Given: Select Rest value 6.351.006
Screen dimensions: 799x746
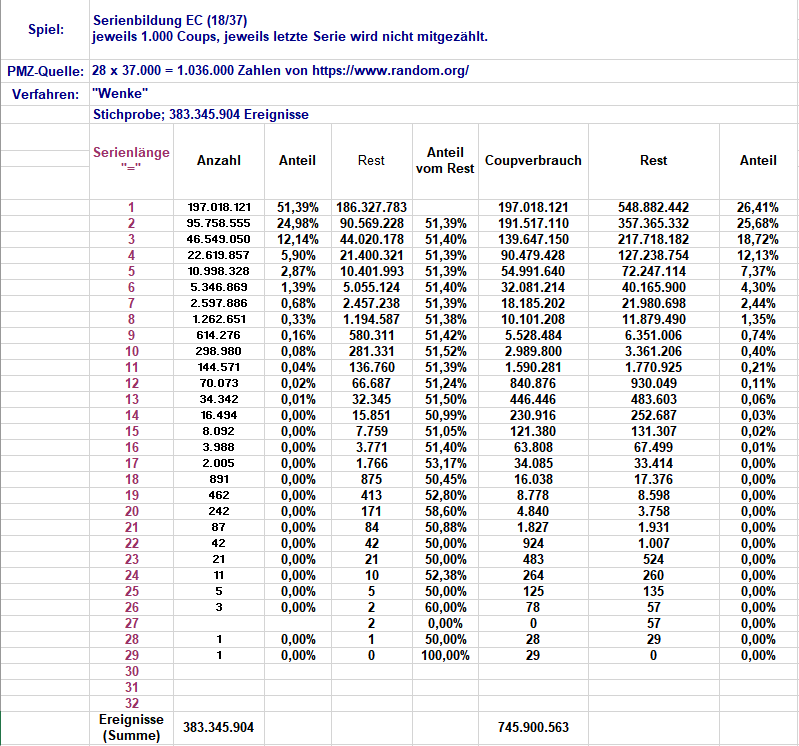Looking at the screenshot, I should tap(653, 335).
